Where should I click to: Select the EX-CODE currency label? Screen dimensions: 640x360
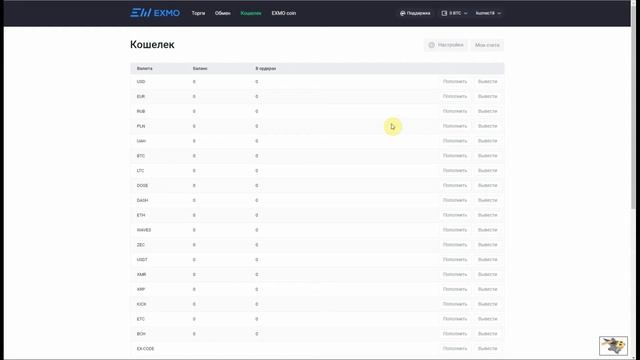pyautogui.click(x=145, y=349)
